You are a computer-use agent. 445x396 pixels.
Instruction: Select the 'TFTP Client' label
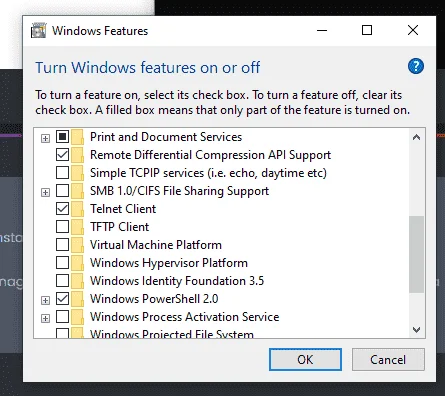[120, 227]
